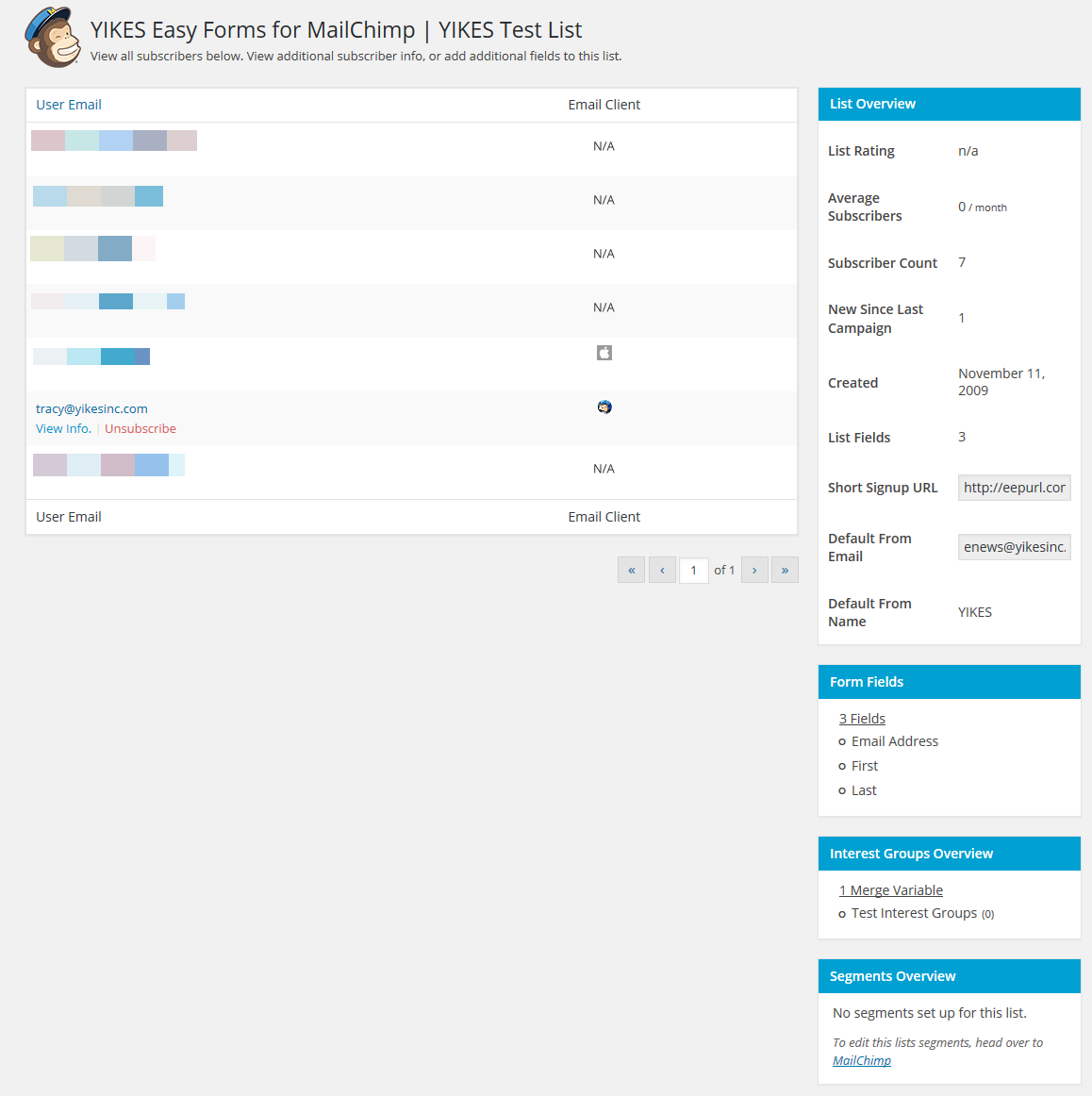Click the Email Client column header at top
This screenshot has width=1092, height=1096.
tap(604, 105)
